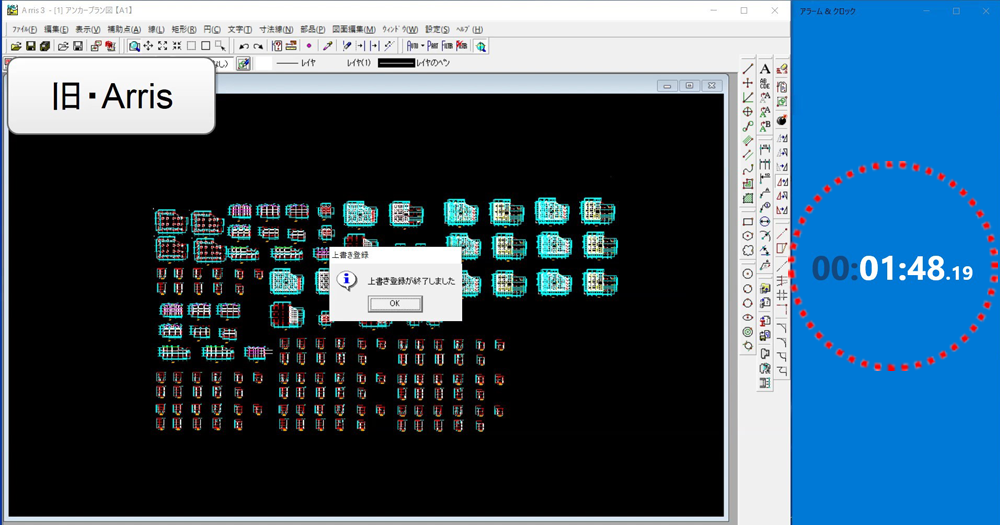
Task: Open the ファイル(F) menu
Action: (x=25, y=29)
